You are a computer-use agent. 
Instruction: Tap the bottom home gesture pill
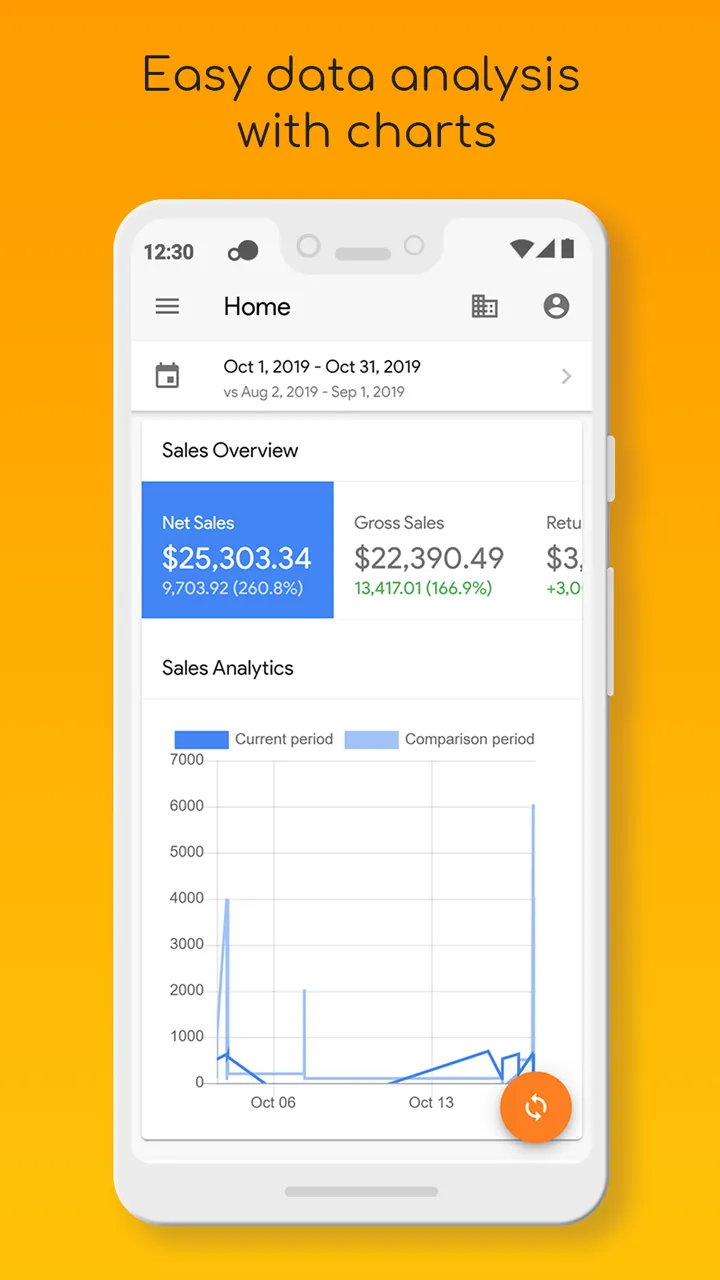click(x=361, y=1192)
